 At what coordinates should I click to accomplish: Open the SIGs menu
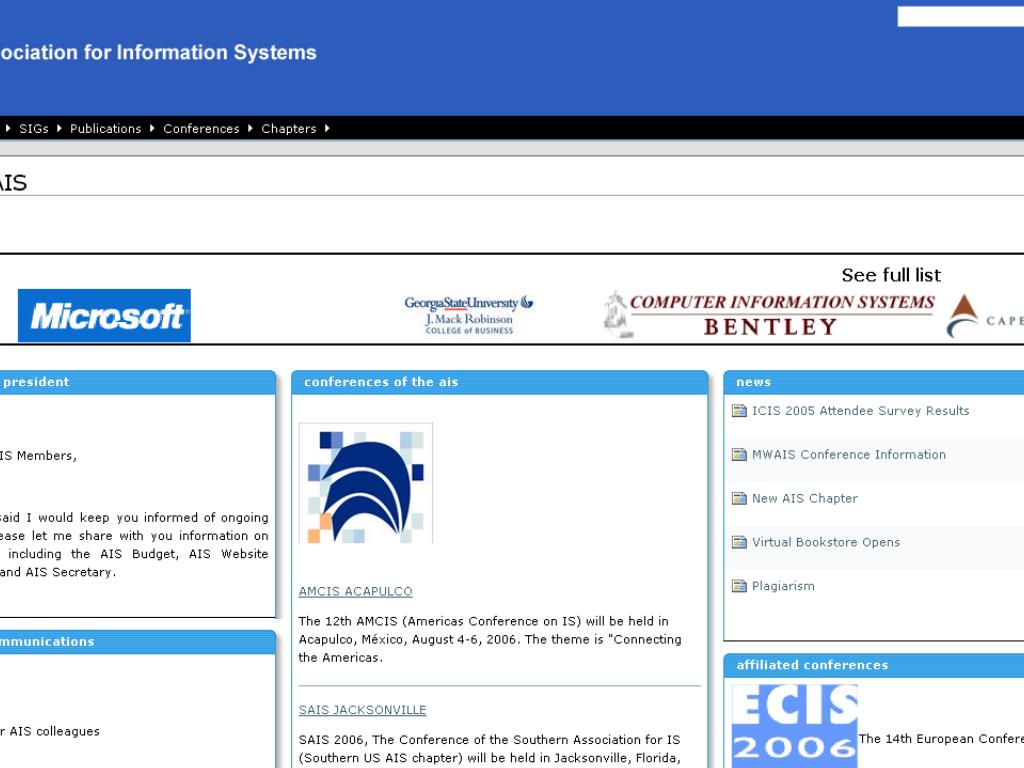click(33, 129)
